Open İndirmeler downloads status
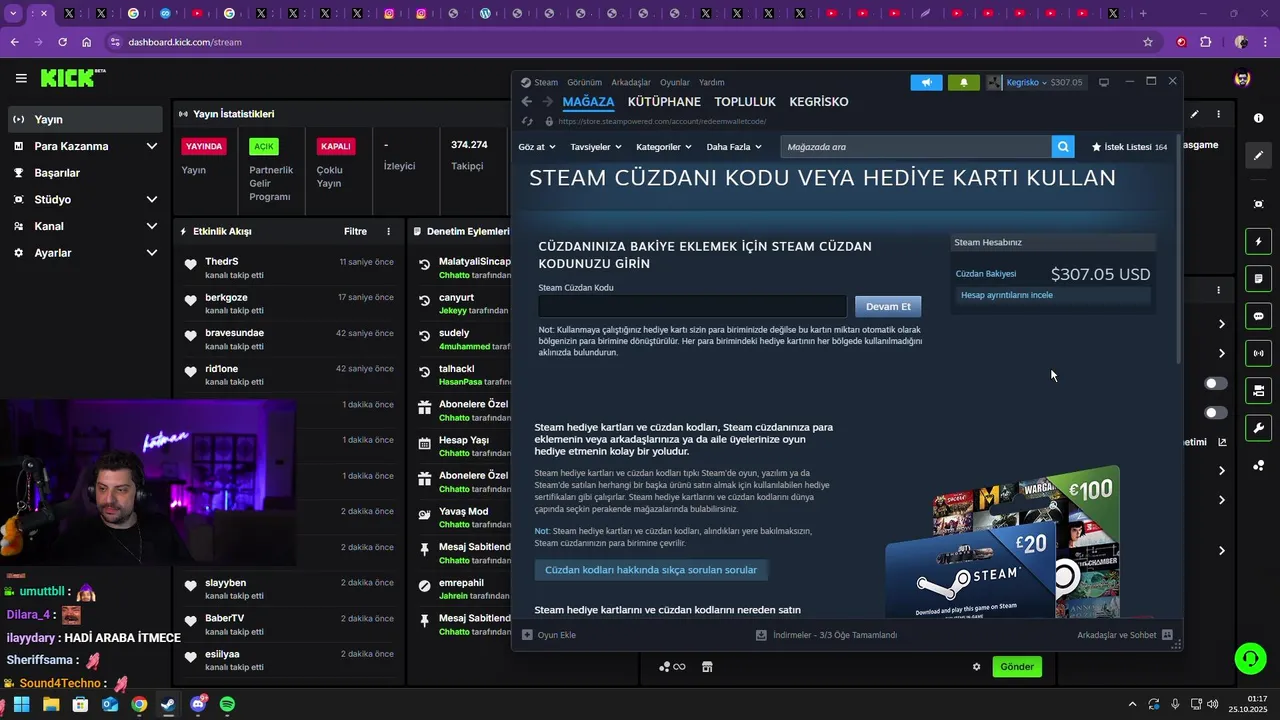The width and height of the screenshot is (1280, 720). [x=826, y=635]
